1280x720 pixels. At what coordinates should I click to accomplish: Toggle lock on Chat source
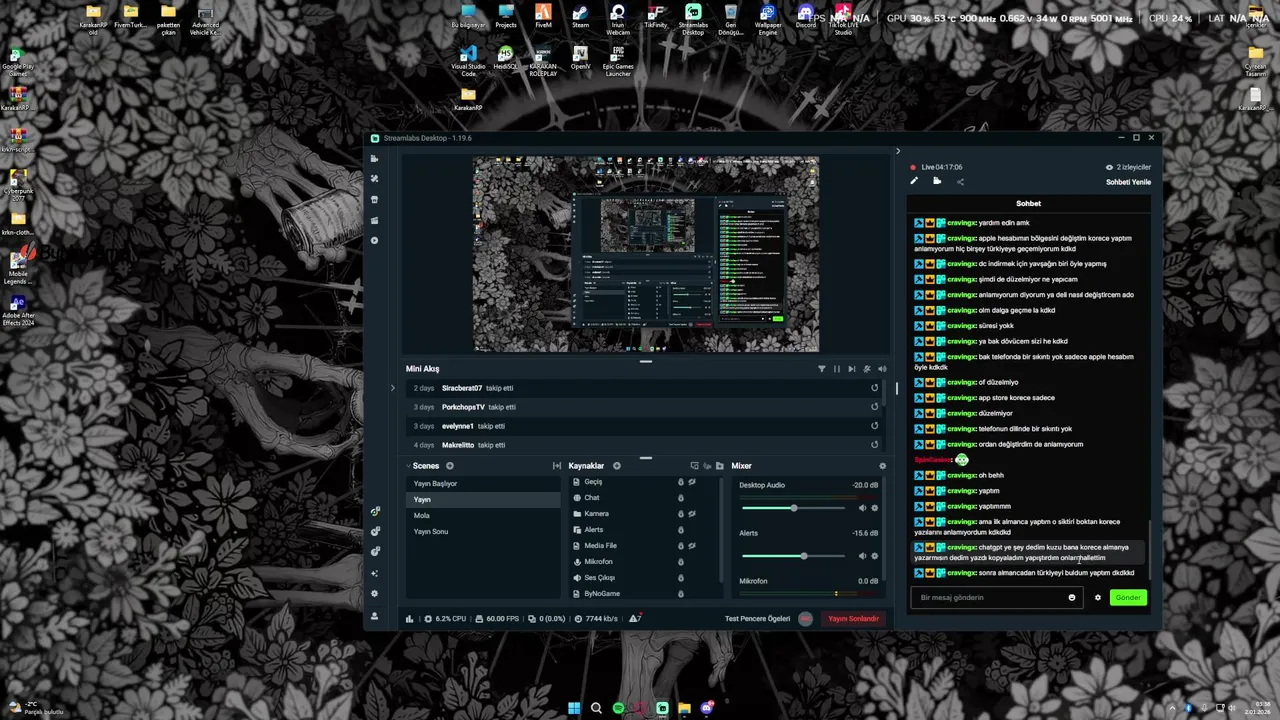(681, 498)
